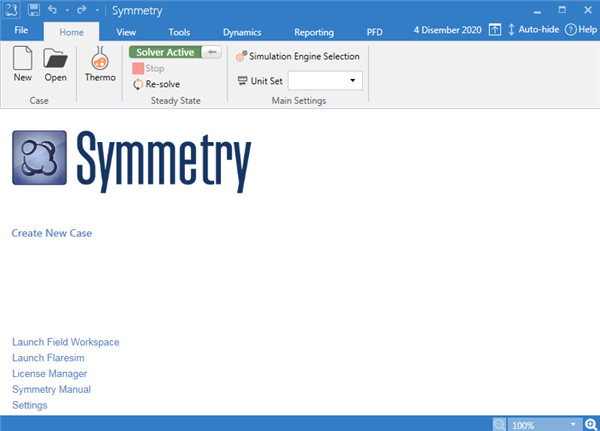Click the Re-solve button
Screen dimensions: 600x431
click(158, 85)
